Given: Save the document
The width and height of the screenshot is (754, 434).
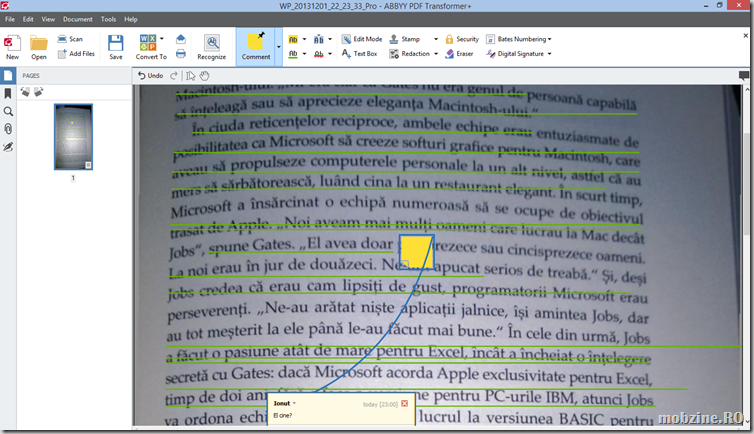Looking at the screenshot, I should 115,47.
